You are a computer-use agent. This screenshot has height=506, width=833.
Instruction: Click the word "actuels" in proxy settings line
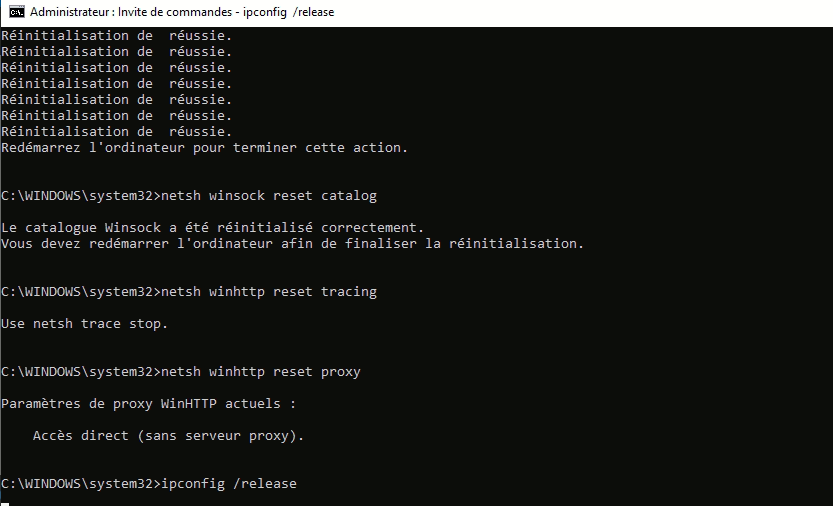click(x=253, y=403)
